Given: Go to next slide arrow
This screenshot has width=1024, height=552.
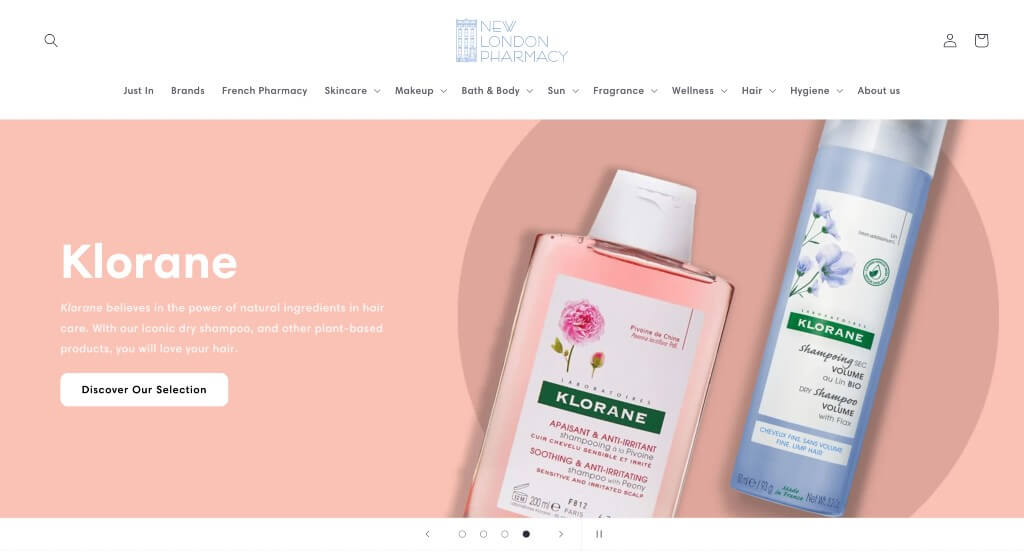Looking at the screenshot, I should [560, 534].
